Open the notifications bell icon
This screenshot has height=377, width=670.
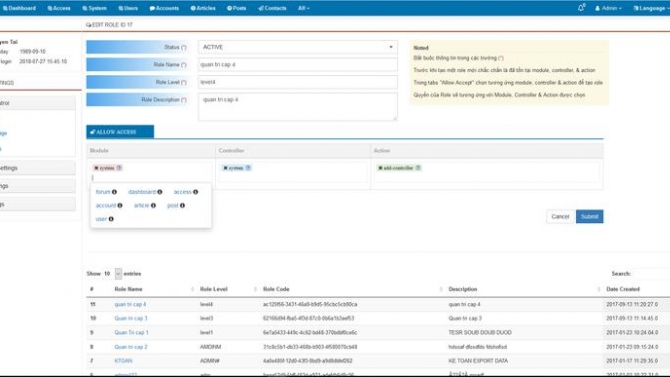pos(581,8)
